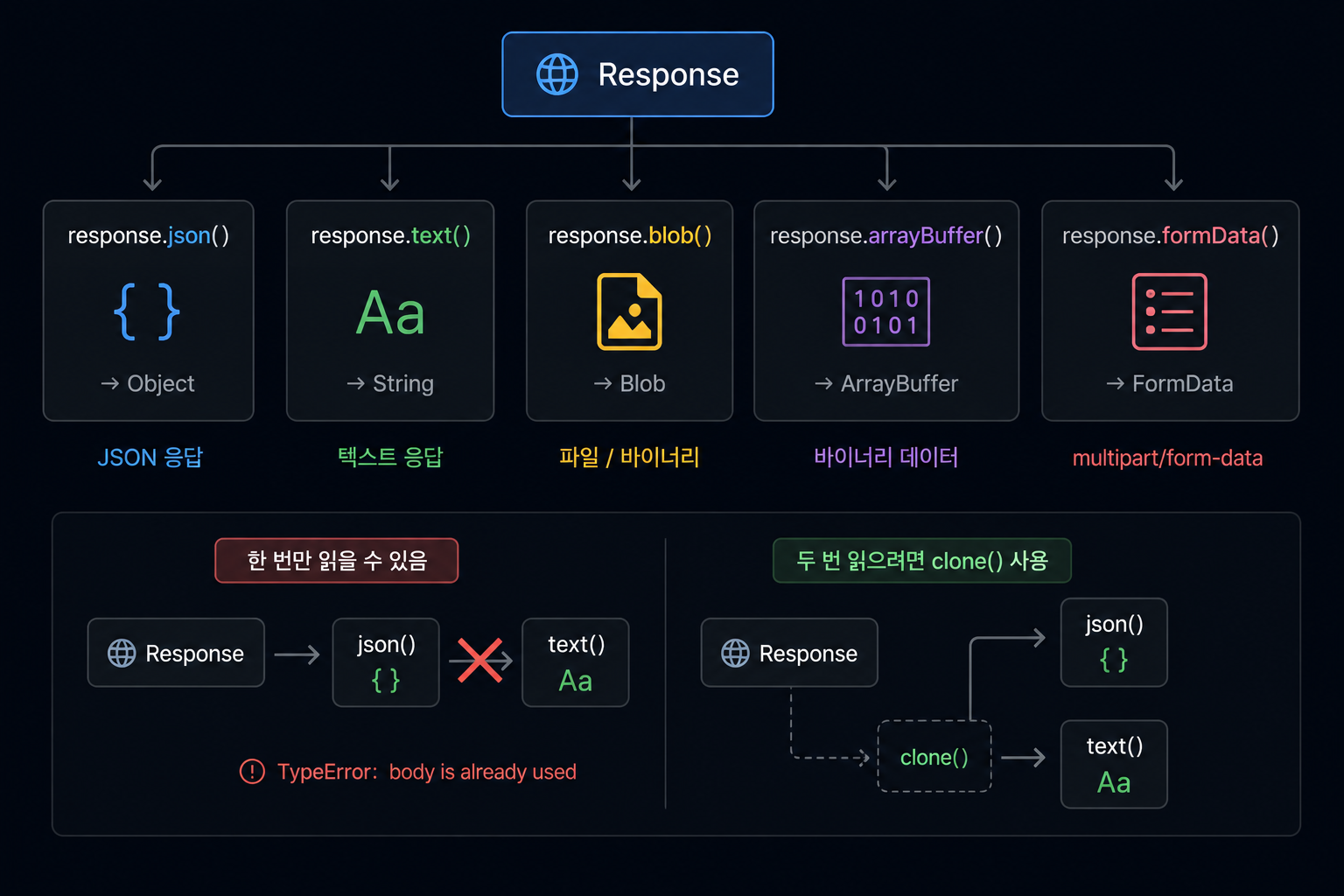
Task: Click the large green Aa text icon
Action: (x=390, y=313)
